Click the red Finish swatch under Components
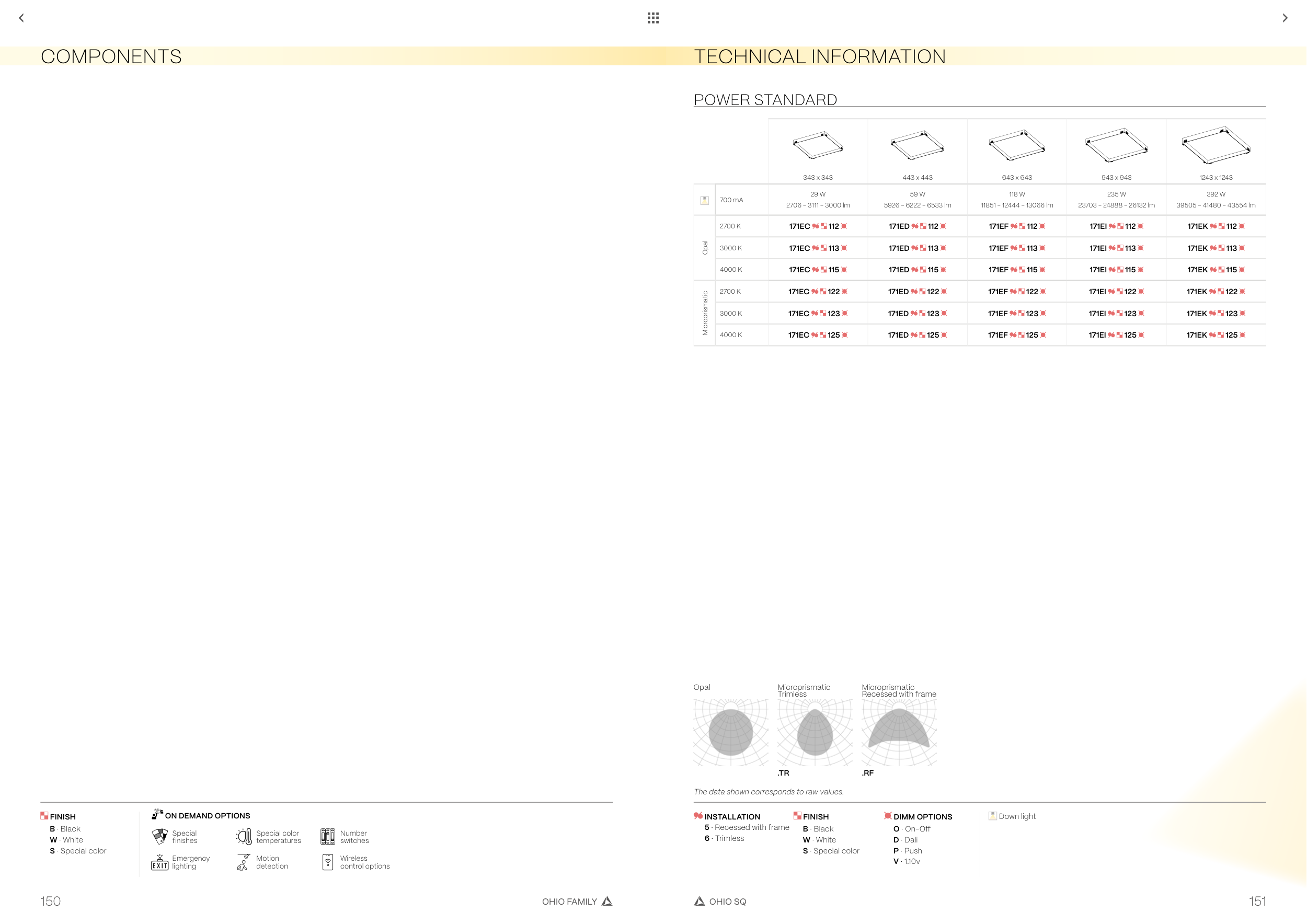The width and height of the screenshot is (1307, 924). pos(44,816)
